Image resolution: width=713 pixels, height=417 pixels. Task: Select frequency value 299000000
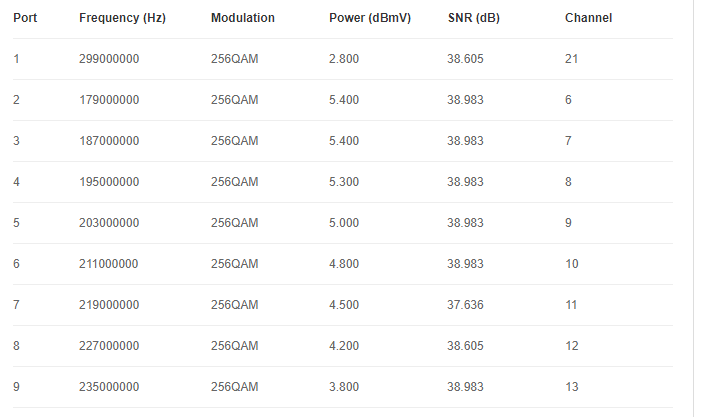point(109,59)
